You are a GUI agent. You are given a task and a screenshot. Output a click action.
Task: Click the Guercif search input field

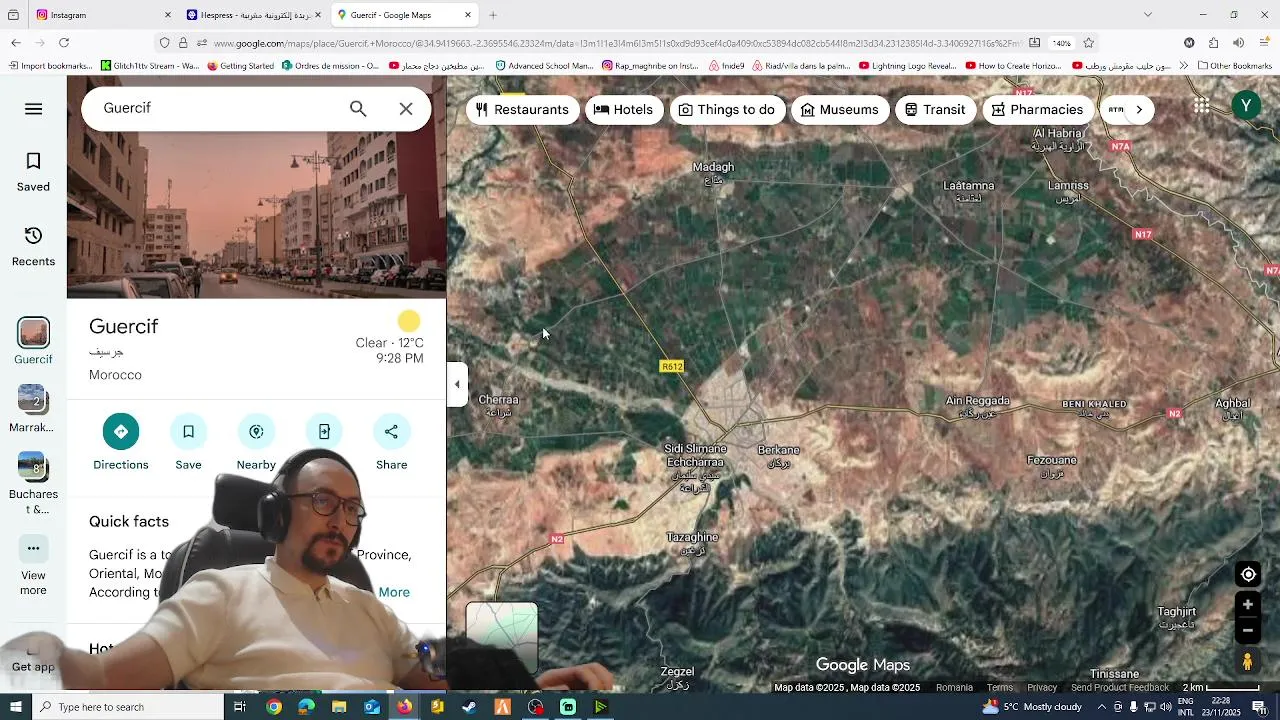220,108
